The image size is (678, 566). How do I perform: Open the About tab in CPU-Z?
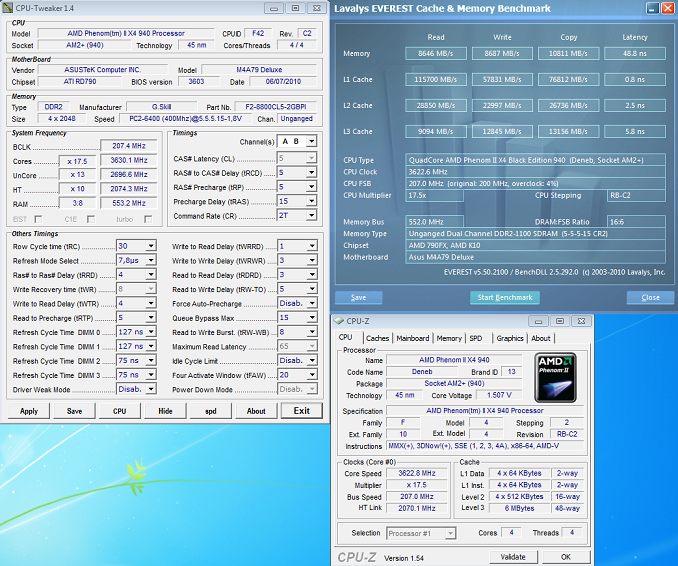[540, 338]
